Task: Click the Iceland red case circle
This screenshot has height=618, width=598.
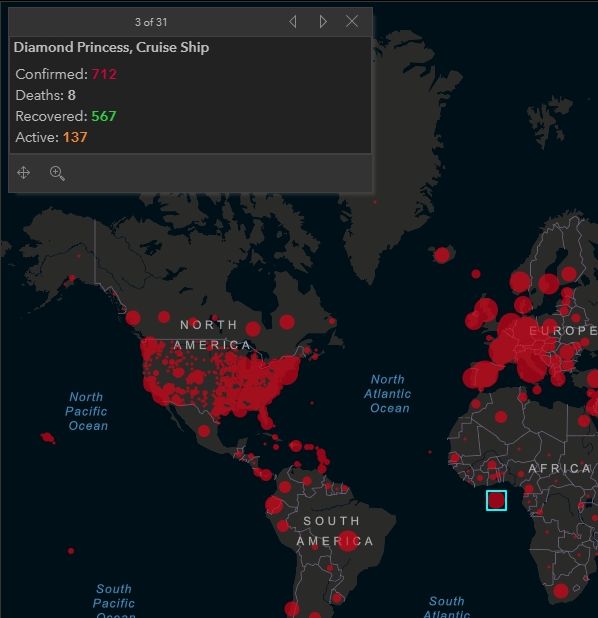Action: click(x=442, y=255)
